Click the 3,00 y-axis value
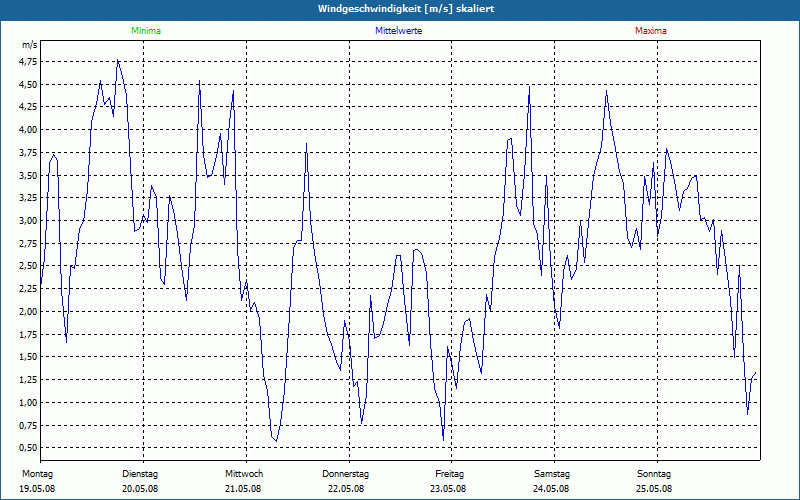Viewport: 800px width, 500px height. [x=29, y=221]
